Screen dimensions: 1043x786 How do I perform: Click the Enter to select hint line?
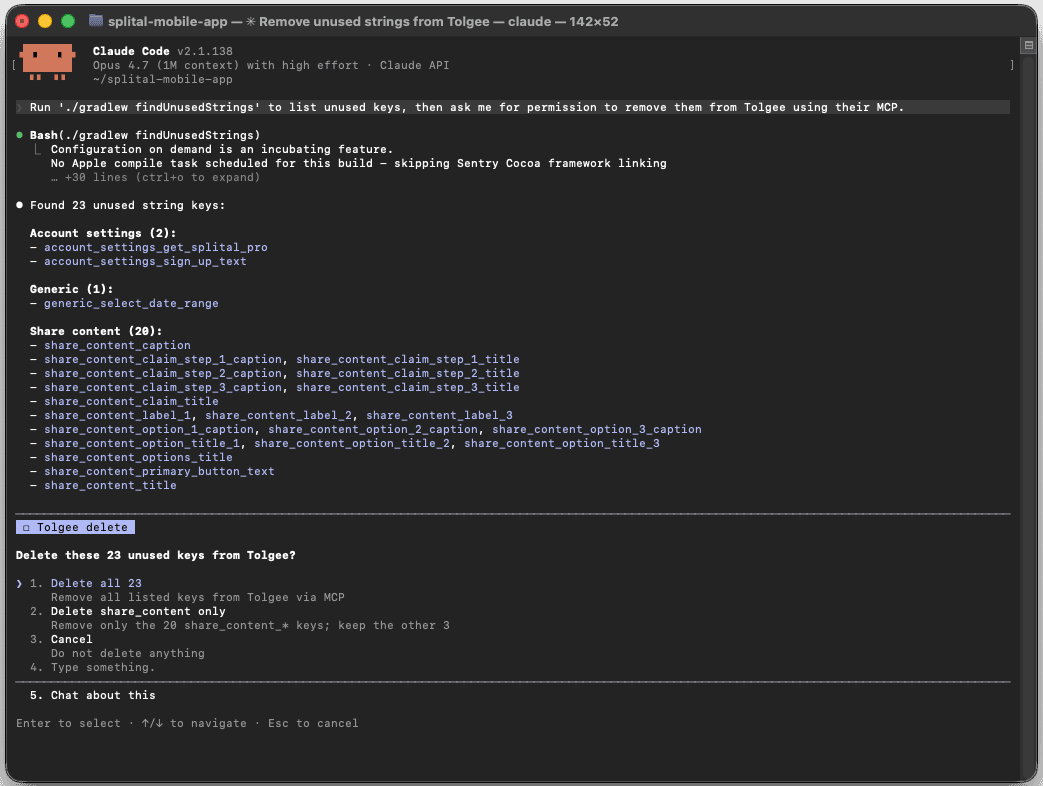pyautogui.click(x=187, y=723)
